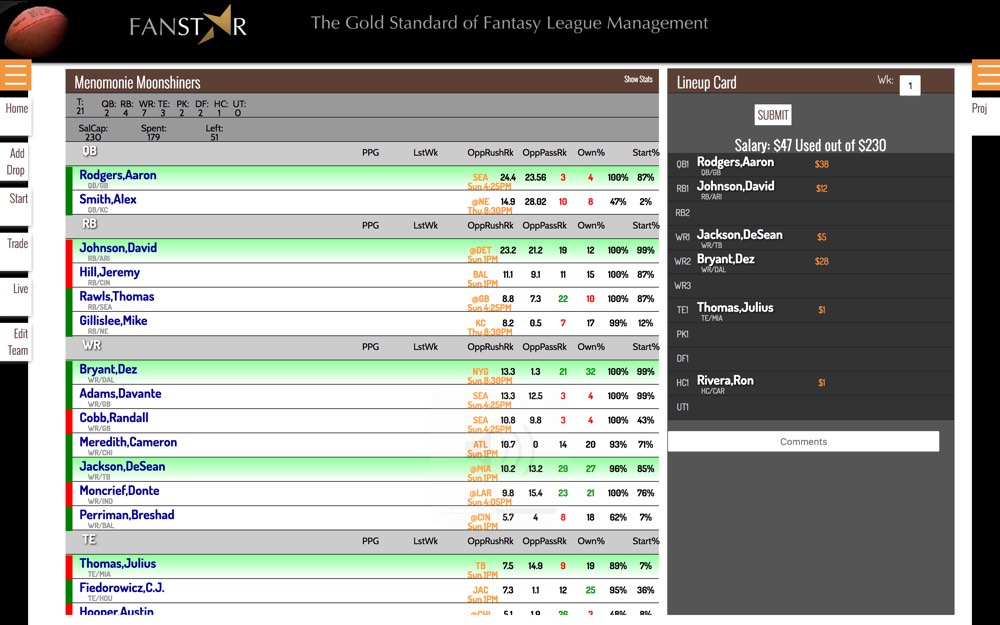
Task: Click the $38 salary next to Rodgers,Aaron
Action: point(821,164)
